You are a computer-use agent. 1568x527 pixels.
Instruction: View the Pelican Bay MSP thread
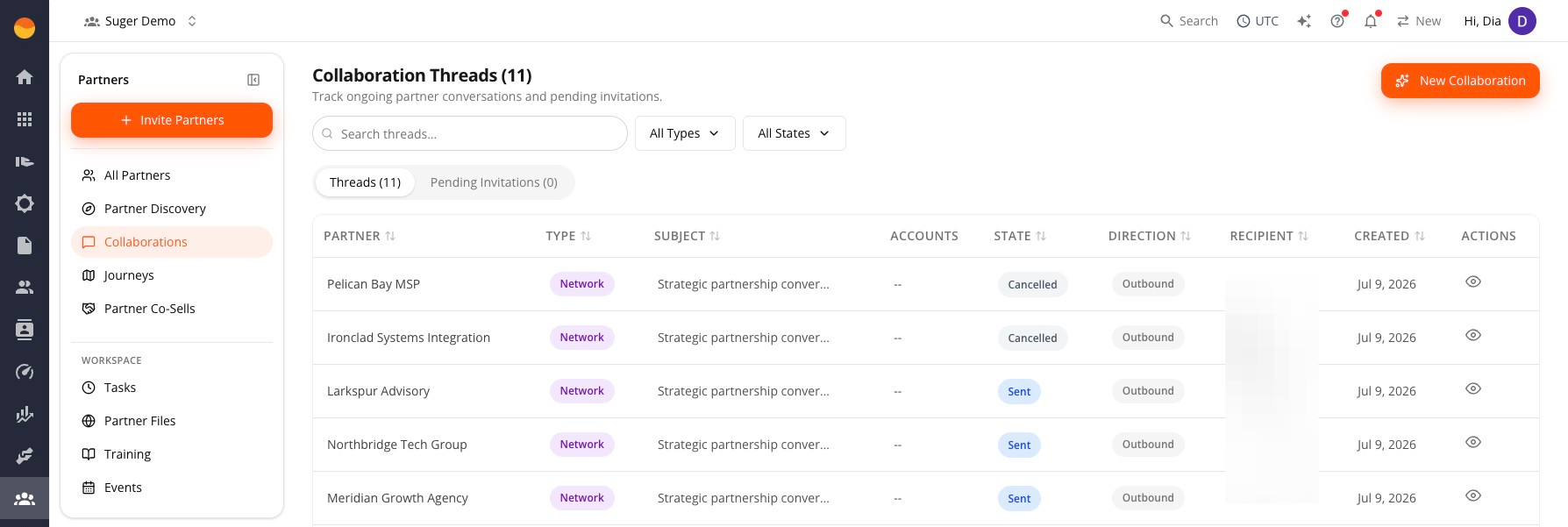pyautogui.click(x=1473, y=281)
